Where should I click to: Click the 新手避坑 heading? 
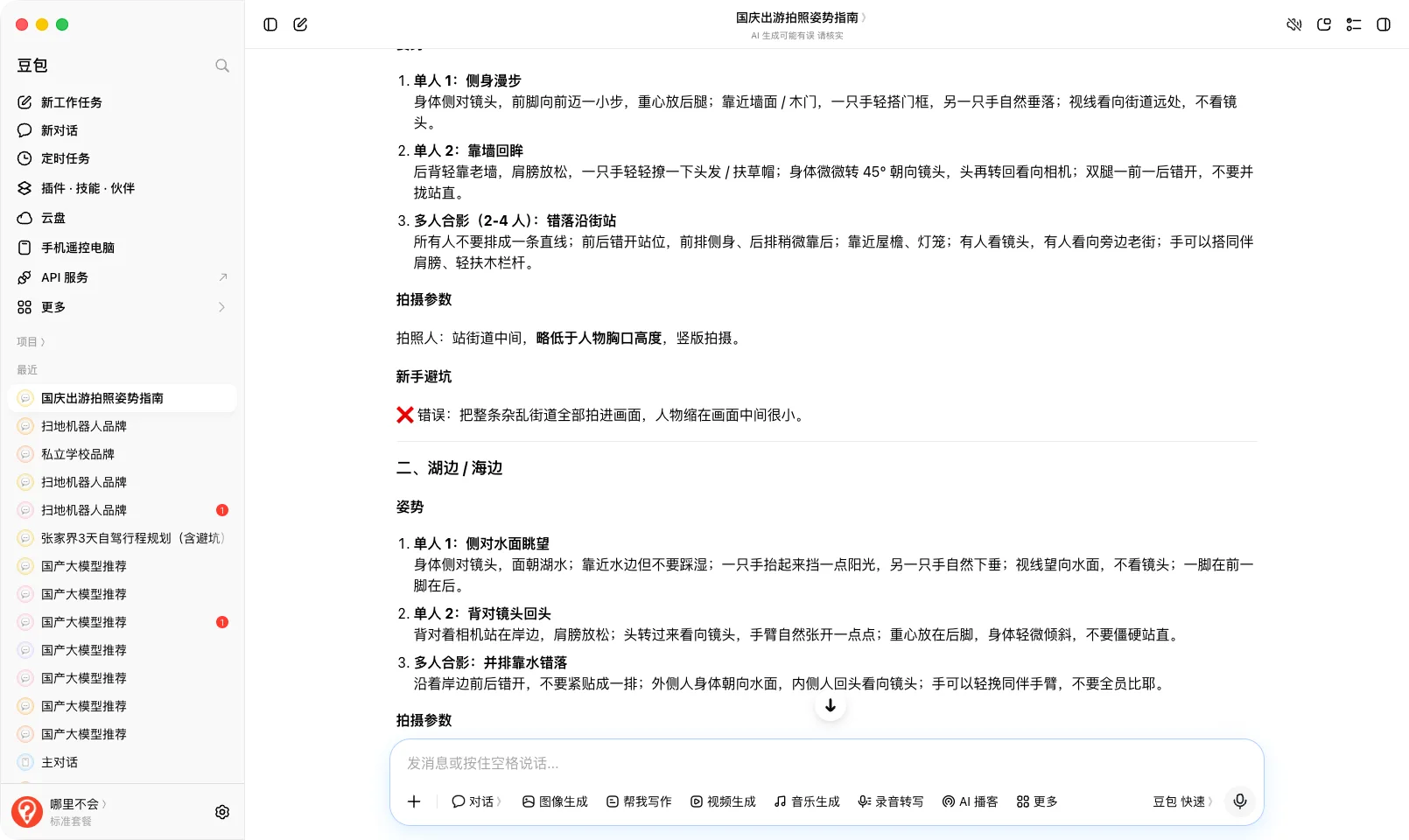coord(424,376)
